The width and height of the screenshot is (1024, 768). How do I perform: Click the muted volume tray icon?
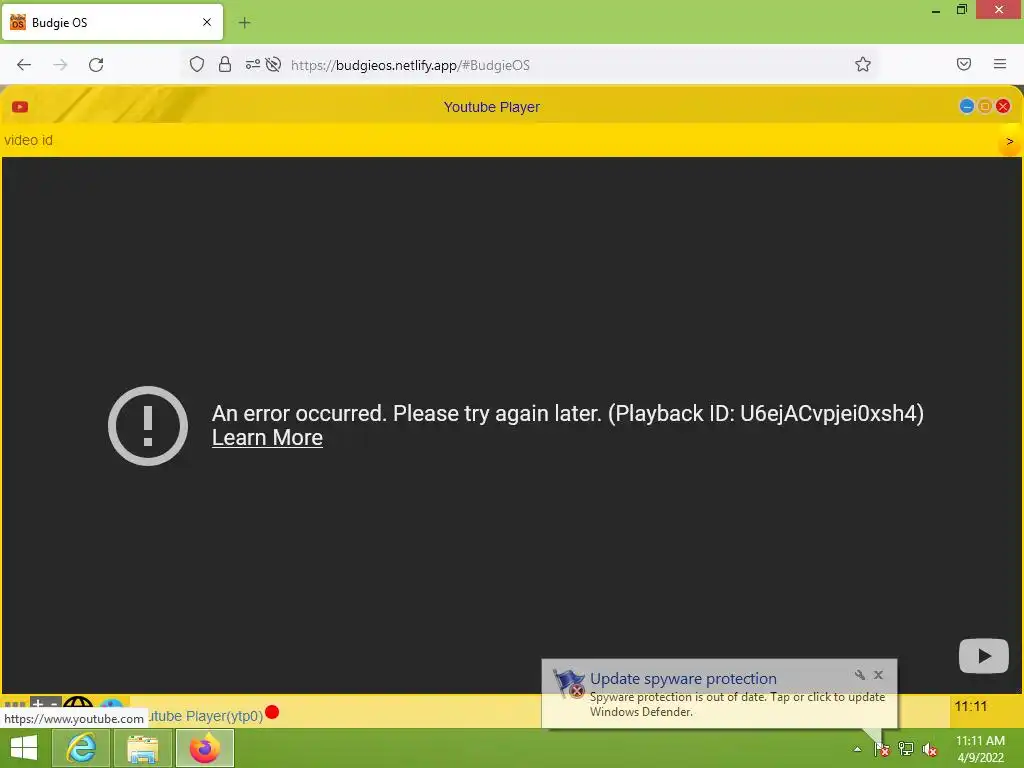click(x=930, y=749)
